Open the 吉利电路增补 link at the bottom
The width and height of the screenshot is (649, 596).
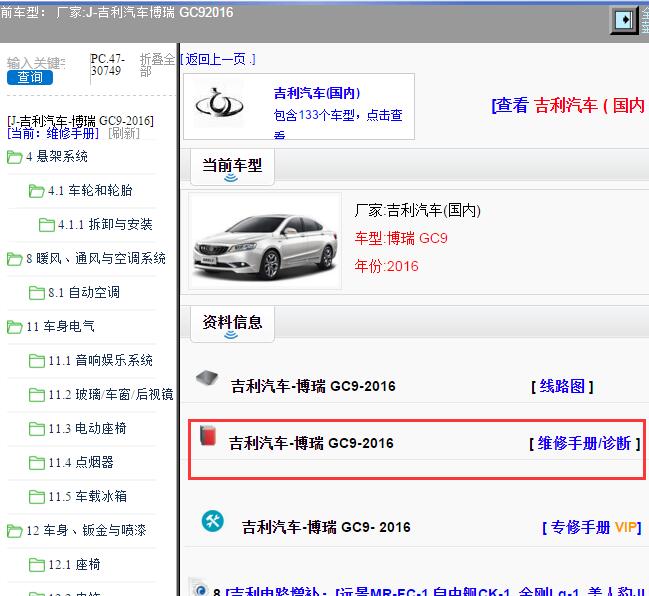click(x=430, y=591)
